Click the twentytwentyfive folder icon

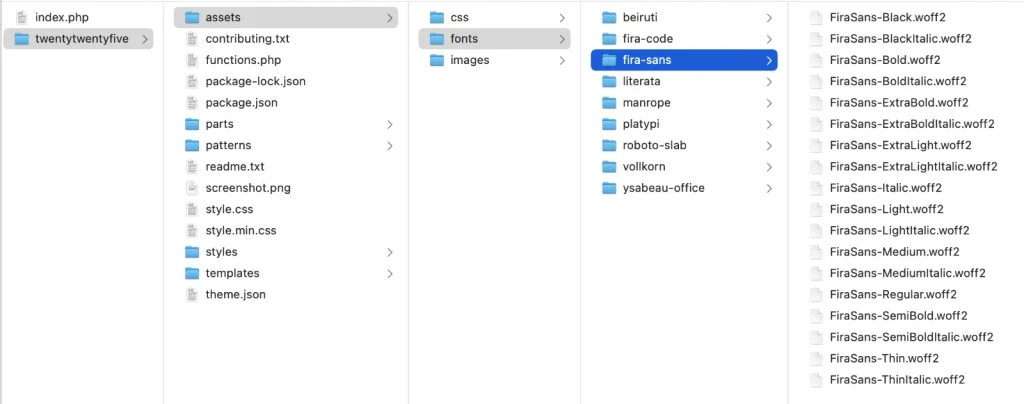(22, 39)
